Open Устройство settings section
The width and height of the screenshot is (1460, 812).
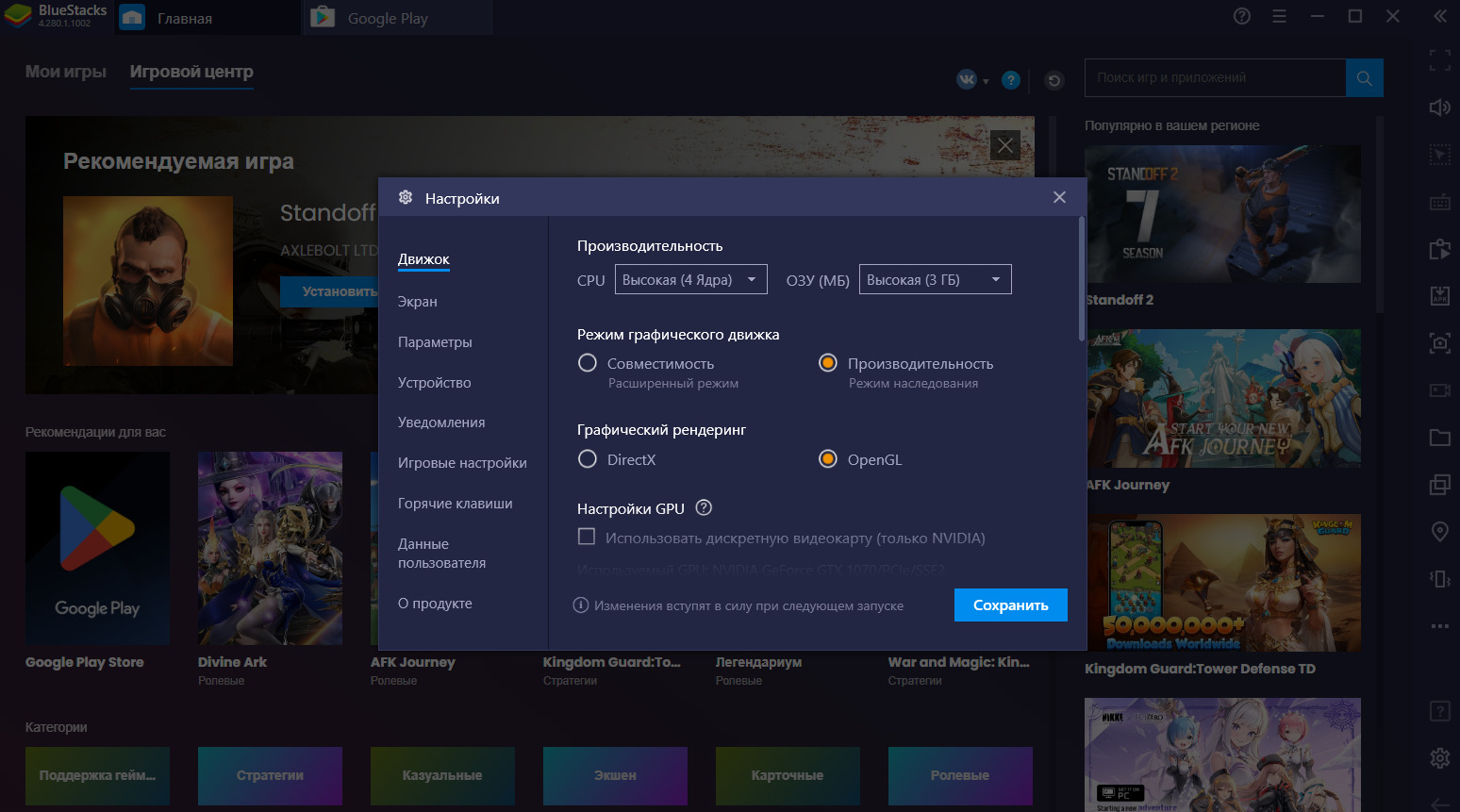click(x=434, y=382)
